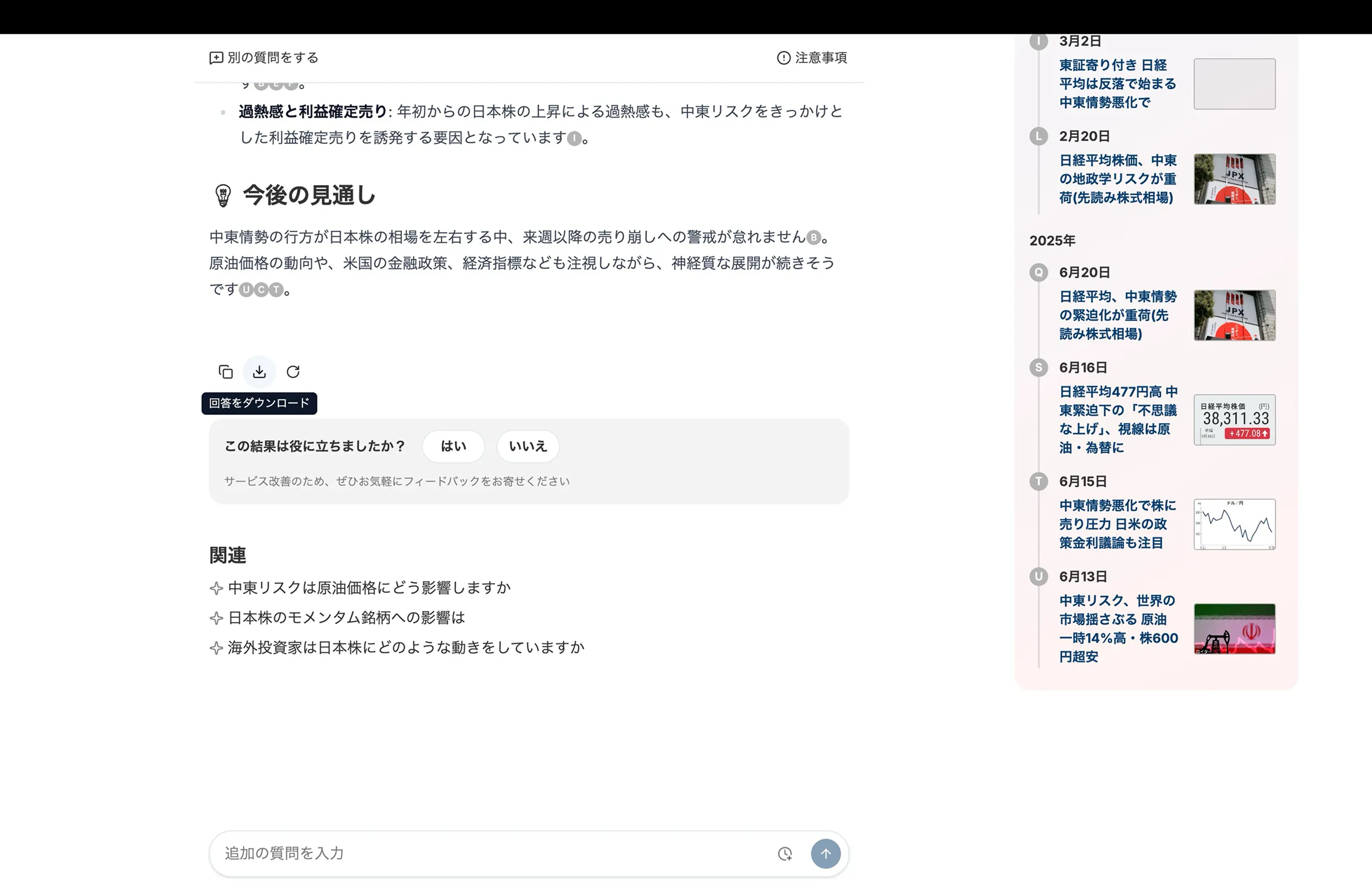
Task: Click timeline marker S for 6月16日
Action: coord(1038,367)
